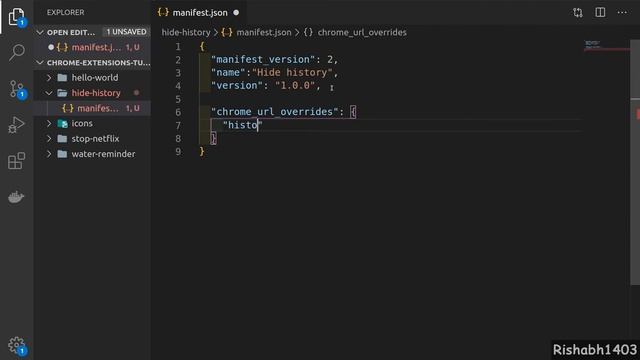Click the water-reminder folder name
640x360 pixels.
click(x=103, y=154)
